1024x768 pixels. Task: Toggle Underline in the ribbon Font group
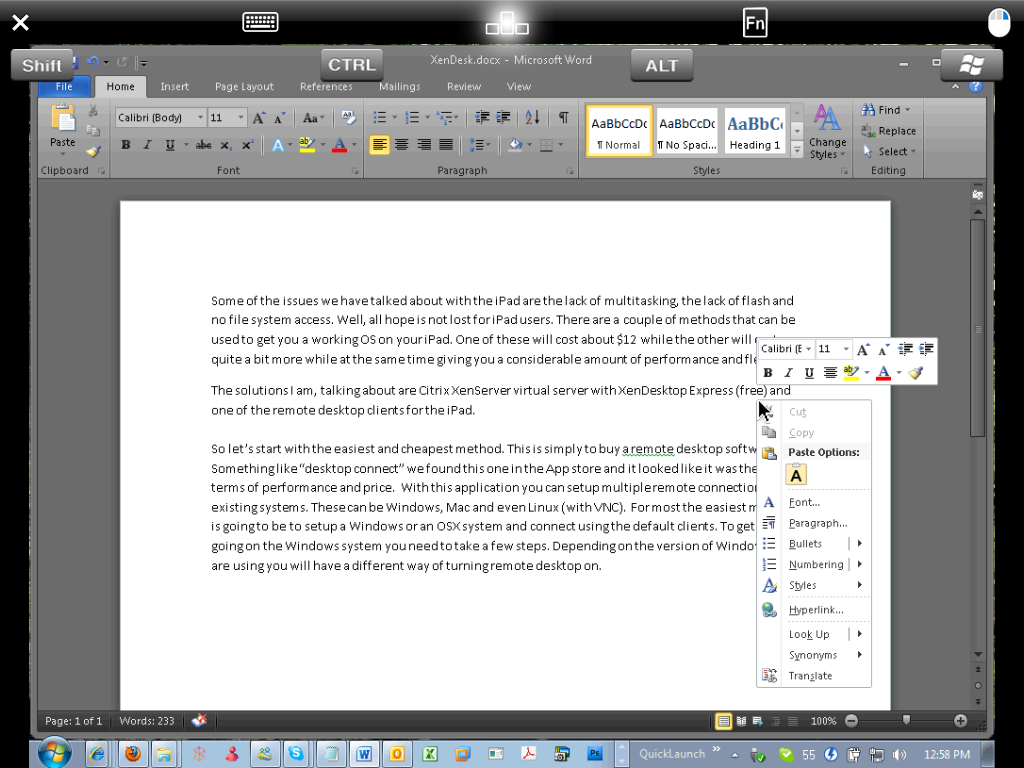tap(170, 145)
